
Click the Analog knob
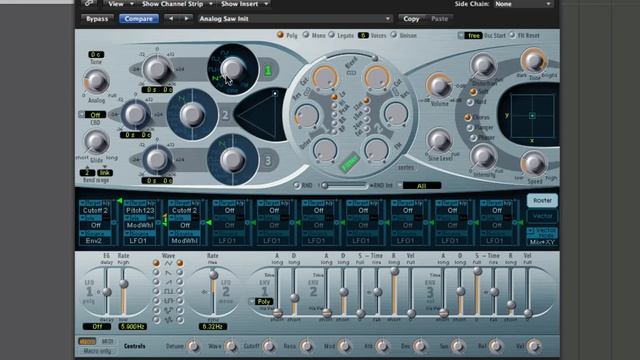96,81
